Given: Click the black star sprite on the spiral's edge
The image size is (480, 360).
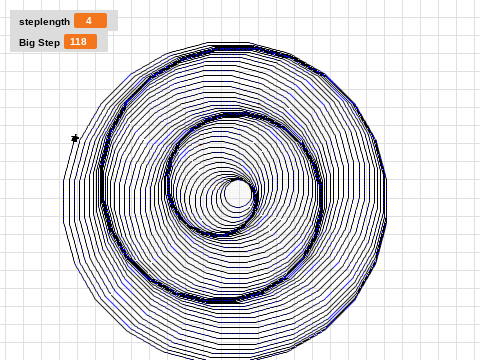Looking at the screenshot, I should pos(75,138).
